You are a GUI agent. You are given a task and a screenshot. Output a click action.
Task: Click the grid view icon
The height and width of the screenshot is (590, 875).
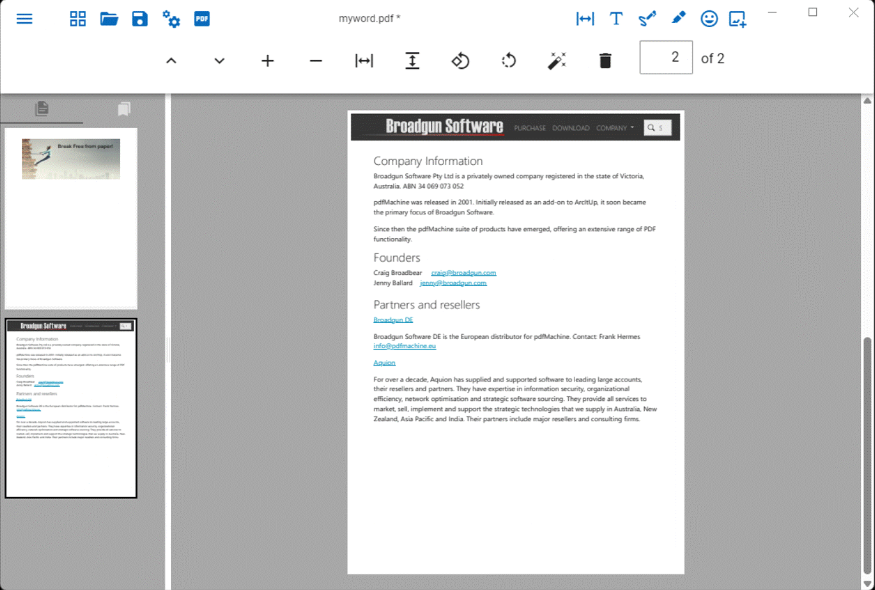(x=78, y=19)
